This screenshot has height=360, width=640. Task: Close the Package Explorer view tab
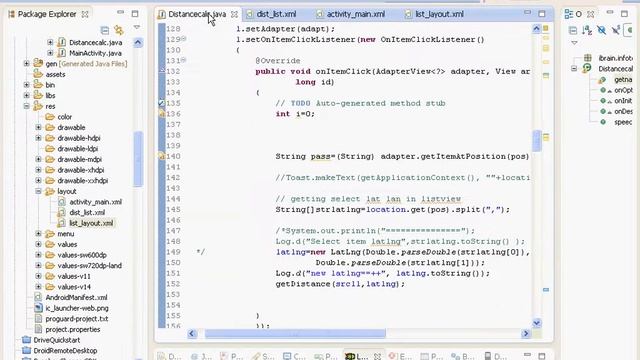[85, 14]
